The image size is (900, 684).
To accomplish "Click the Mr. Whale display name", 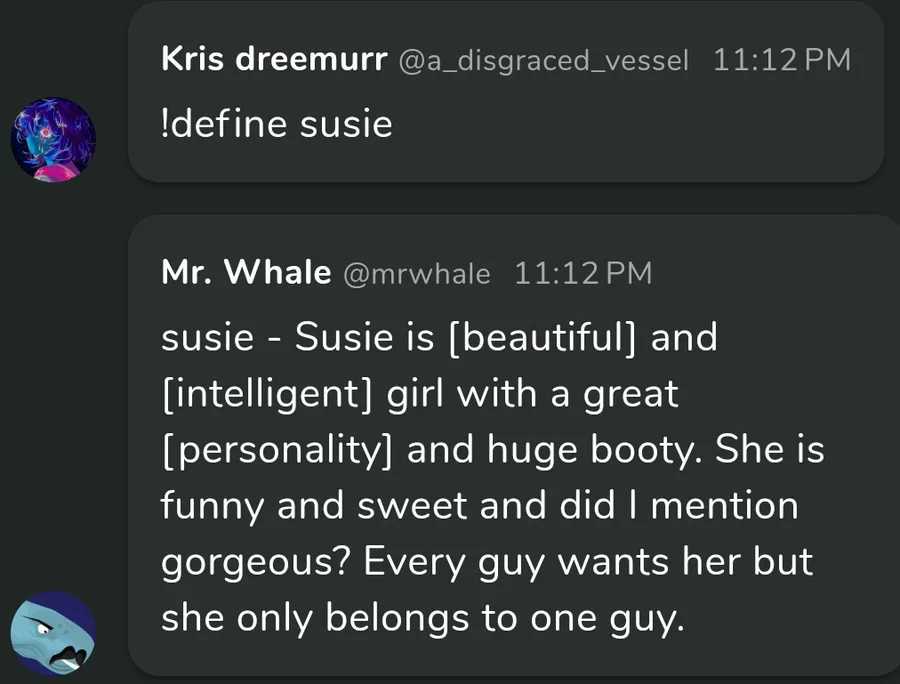I will [x=246, y=273].
